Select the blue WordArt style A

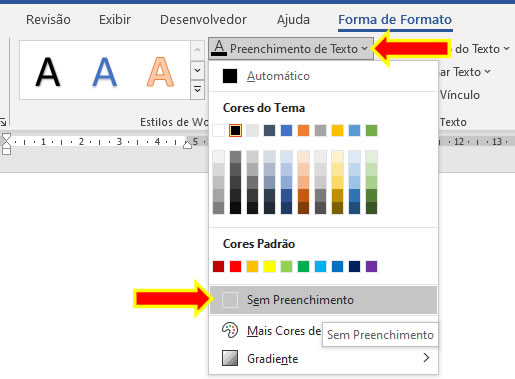pos(105,72)
